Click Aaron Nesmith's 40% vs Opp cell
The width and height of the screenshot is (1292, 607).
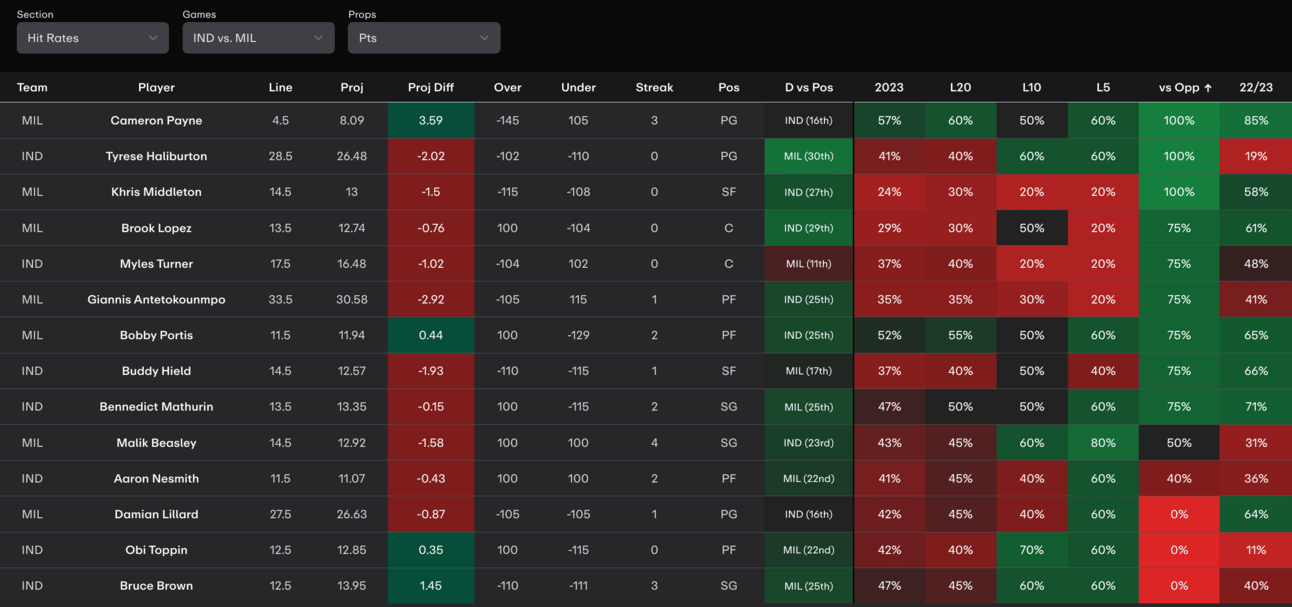[x=1179, y=479]
